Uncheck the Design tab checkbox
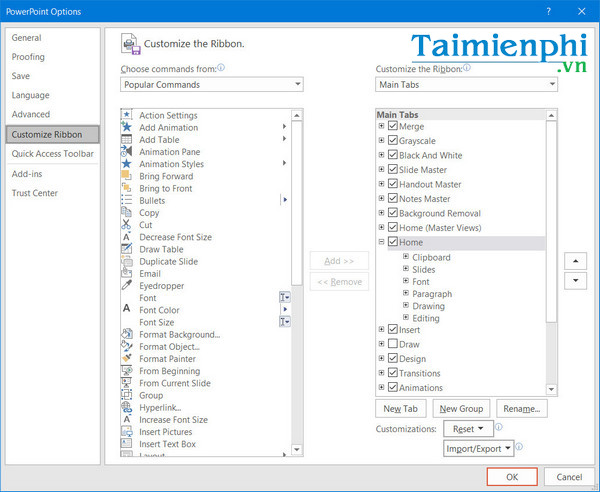The width and height of the screenshot is (600, 492). pyautogui.click(x=393, y=358)
